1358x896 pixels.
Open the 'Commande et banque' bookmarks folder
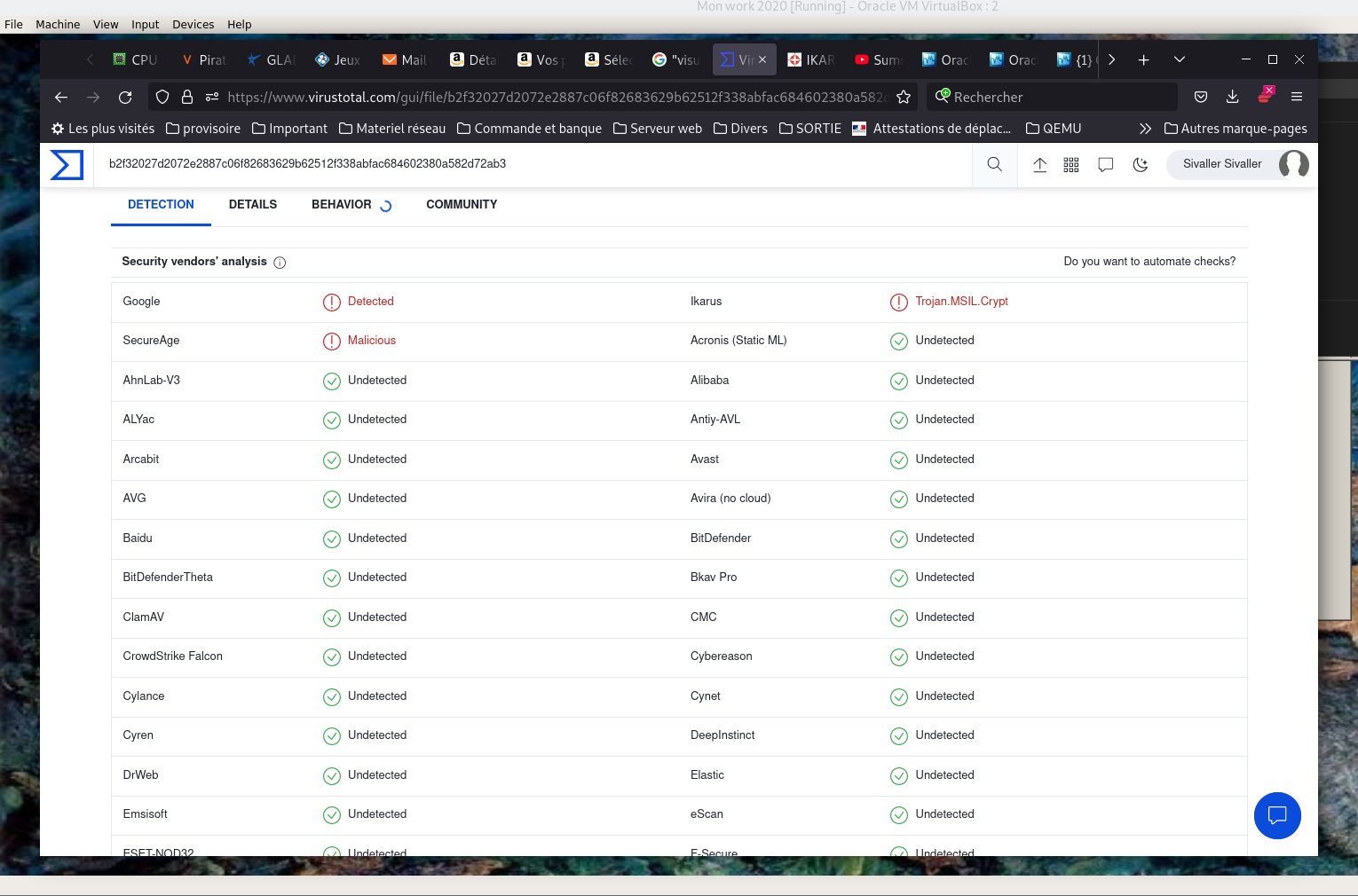[529, 129]
